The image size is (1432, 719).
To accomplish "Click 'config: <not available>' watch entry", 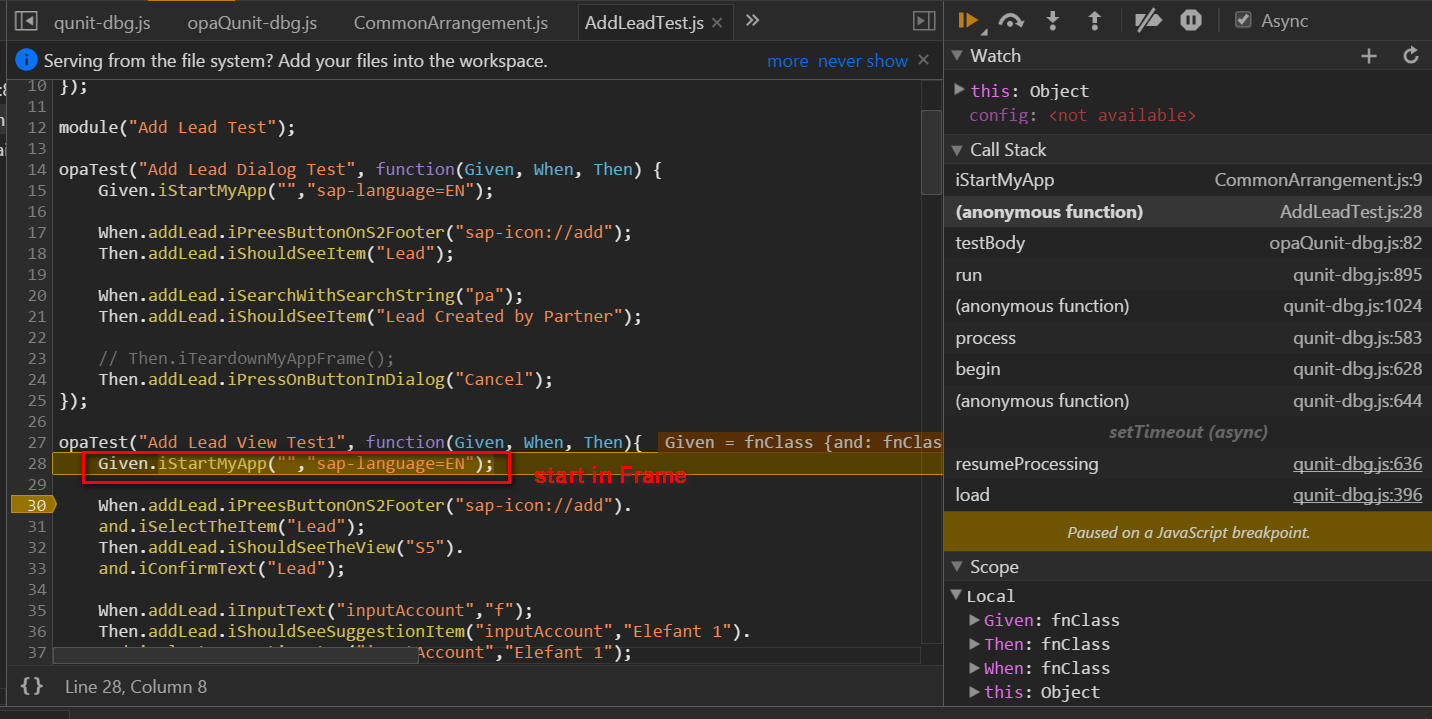I will [1082, 115].
